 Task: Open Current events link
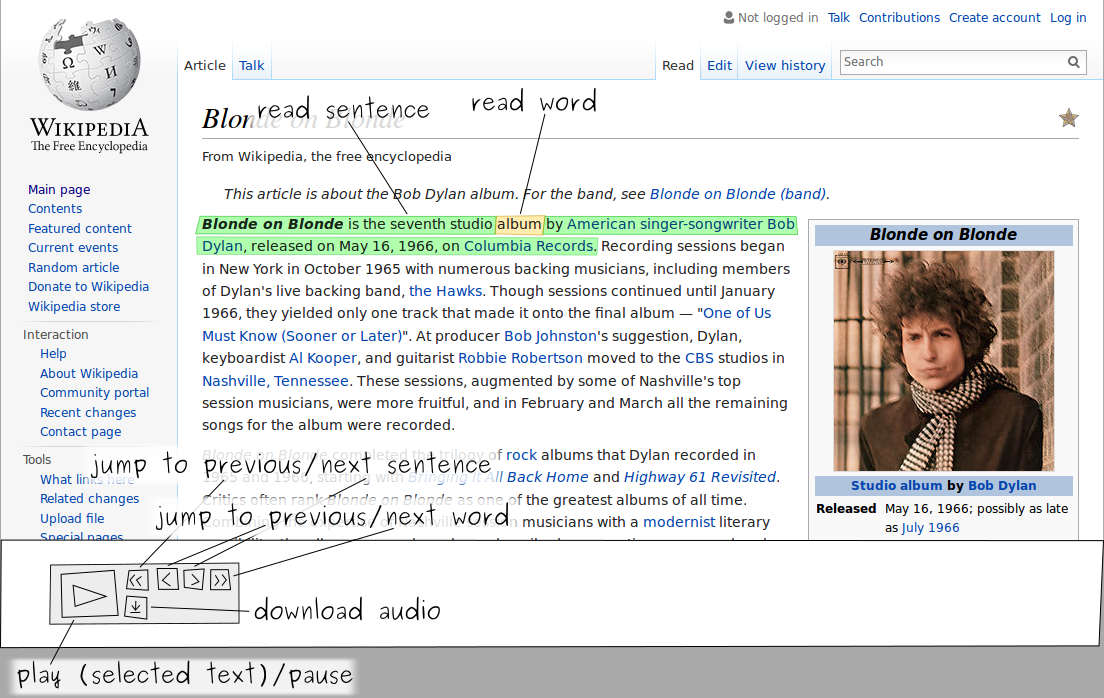click(x=73, y=248)
